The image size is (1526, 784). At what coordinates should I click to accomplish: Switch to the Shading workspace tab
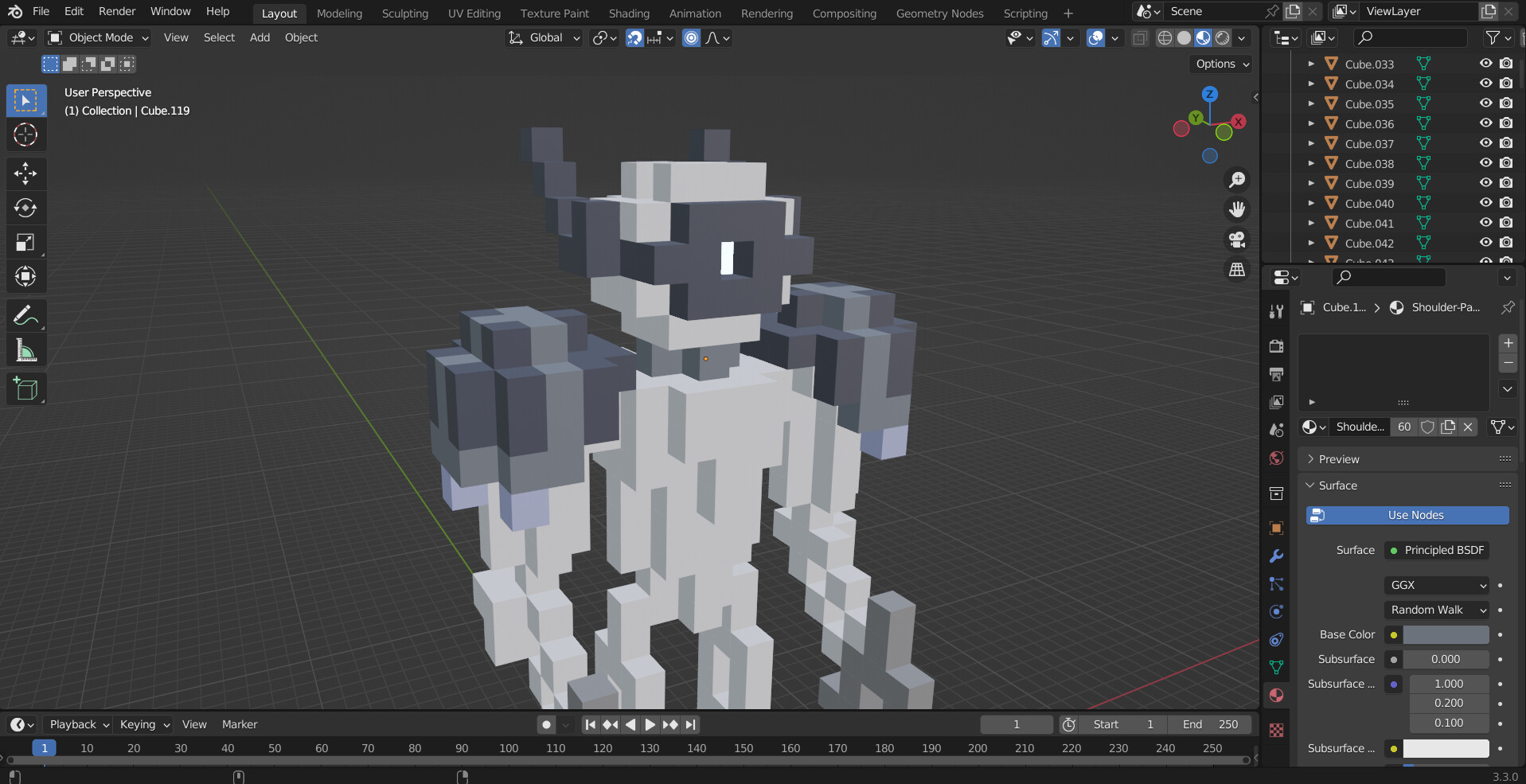coord(630,13)
